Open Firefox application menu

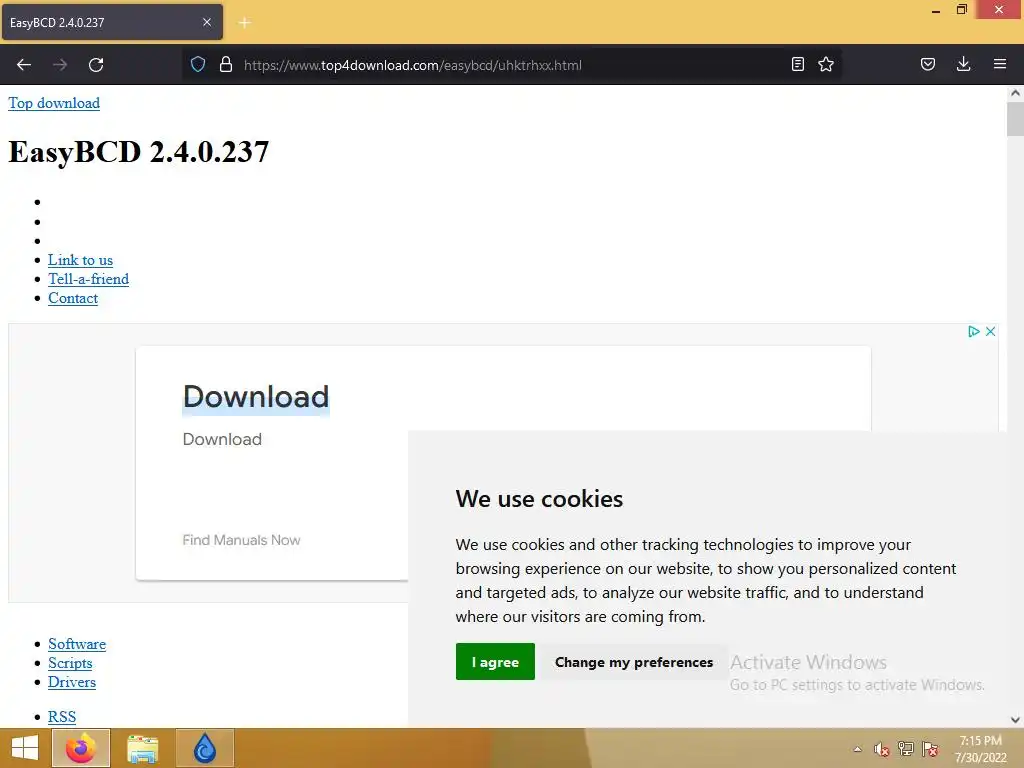click(1000, 64)
